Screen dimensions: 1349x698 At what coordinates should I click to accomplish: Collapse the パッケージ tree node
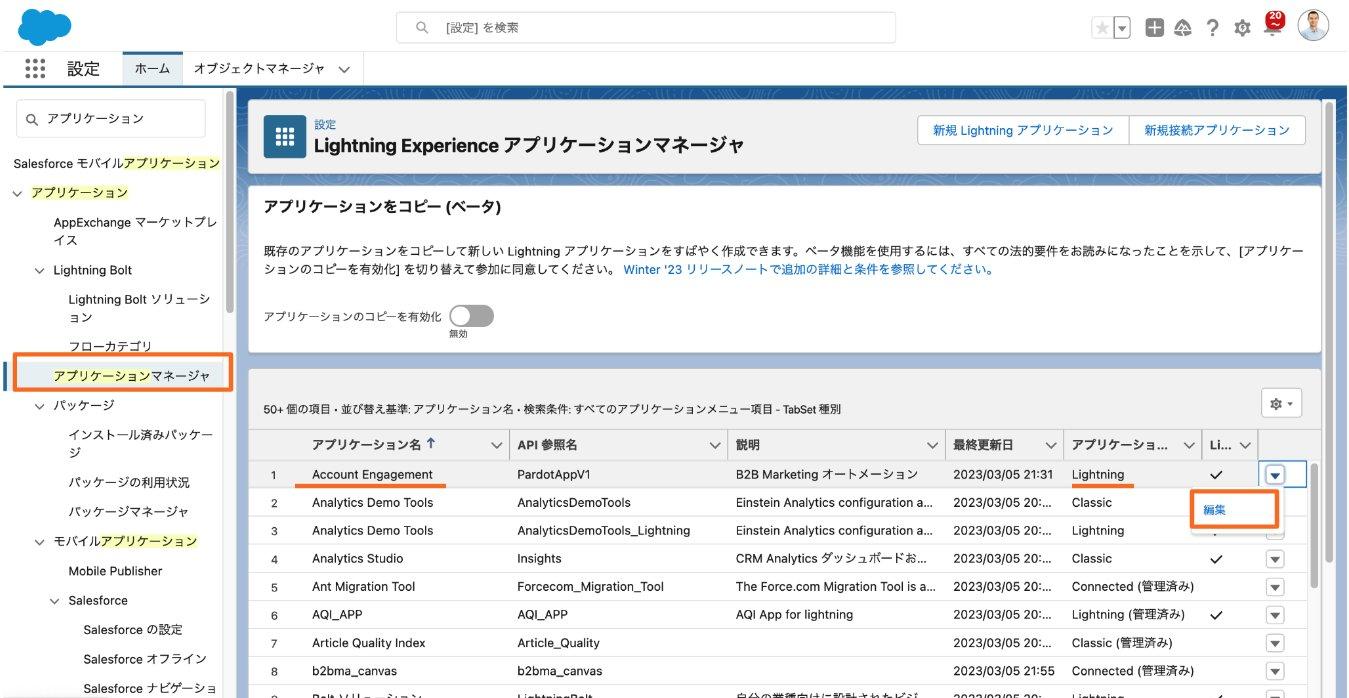click(40, 405)
